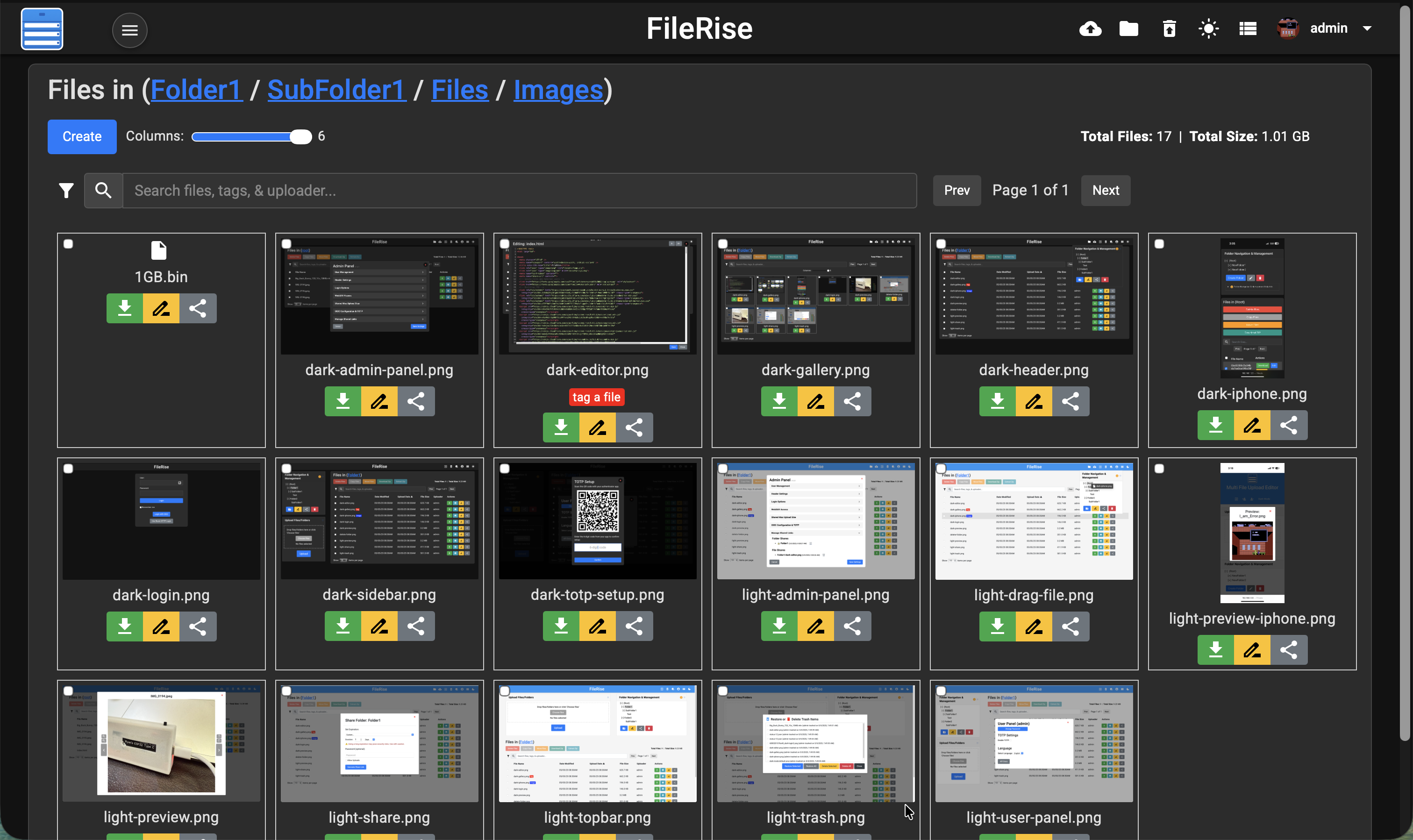Toggle light mode with sun icon
This screenshot has height=840, width=1413.
point(1208,28)
